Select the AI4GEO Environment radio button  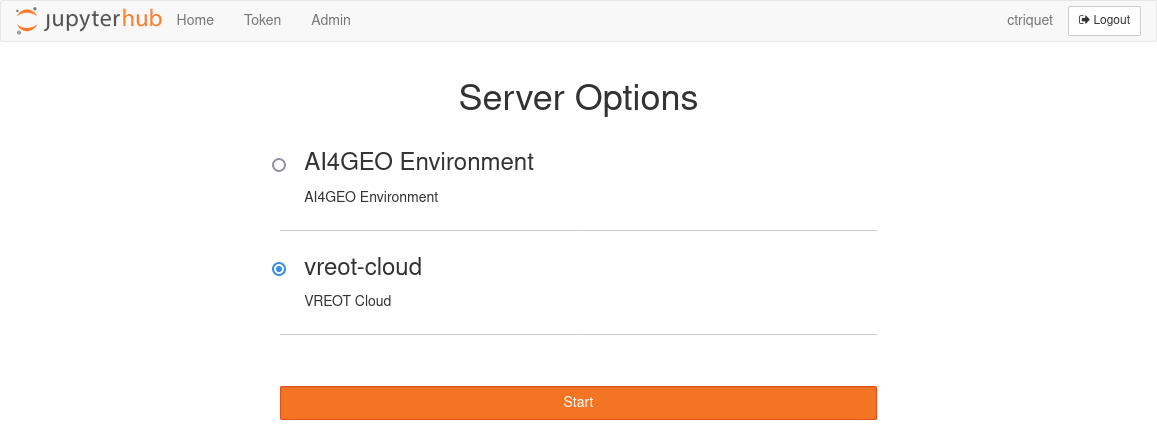[x=279, y=165]
